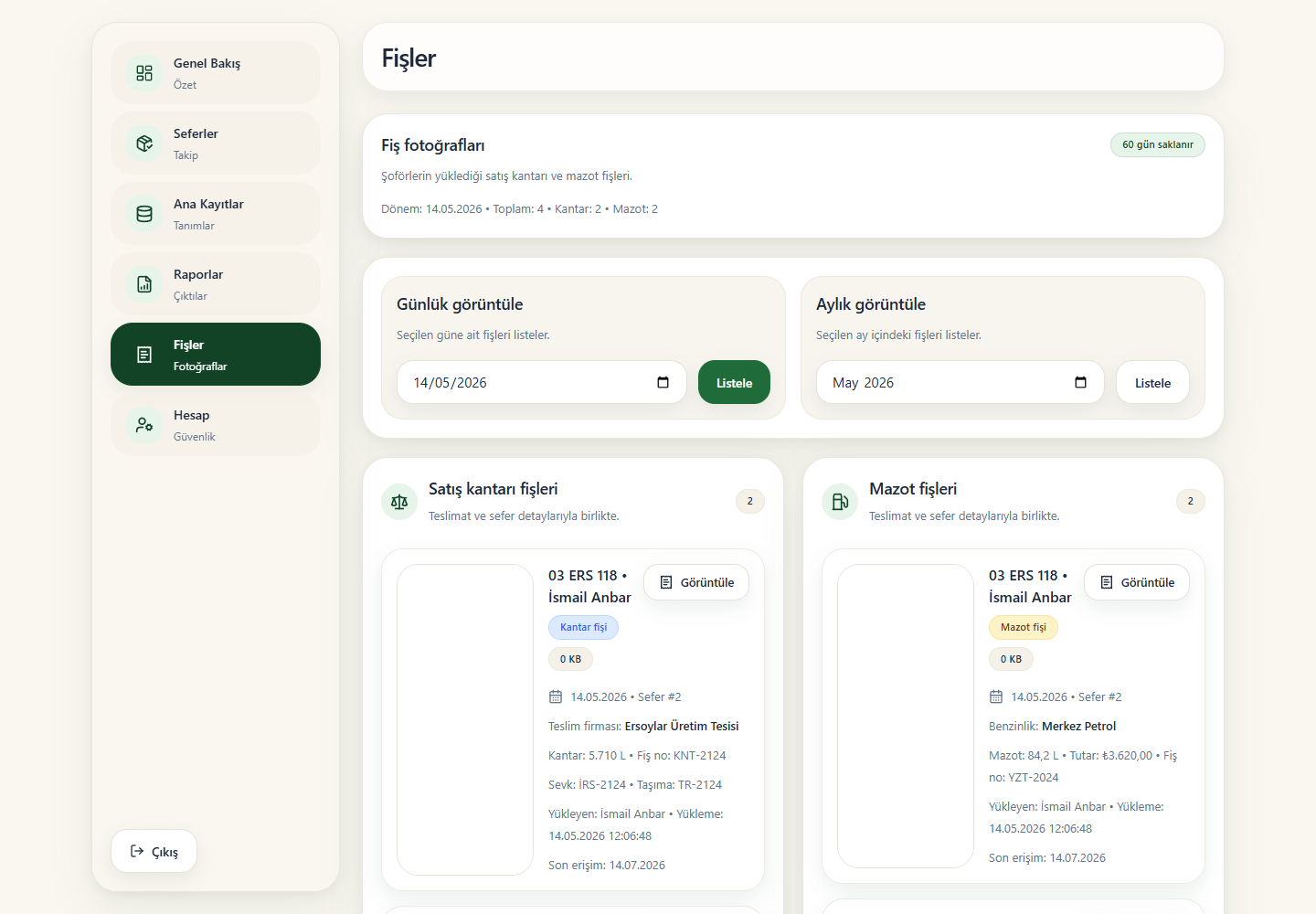Click Son erişim: 14.07.2026 in Mazot card
This screenshot has height=914, width=1316.
click(x=1047, y=857)
